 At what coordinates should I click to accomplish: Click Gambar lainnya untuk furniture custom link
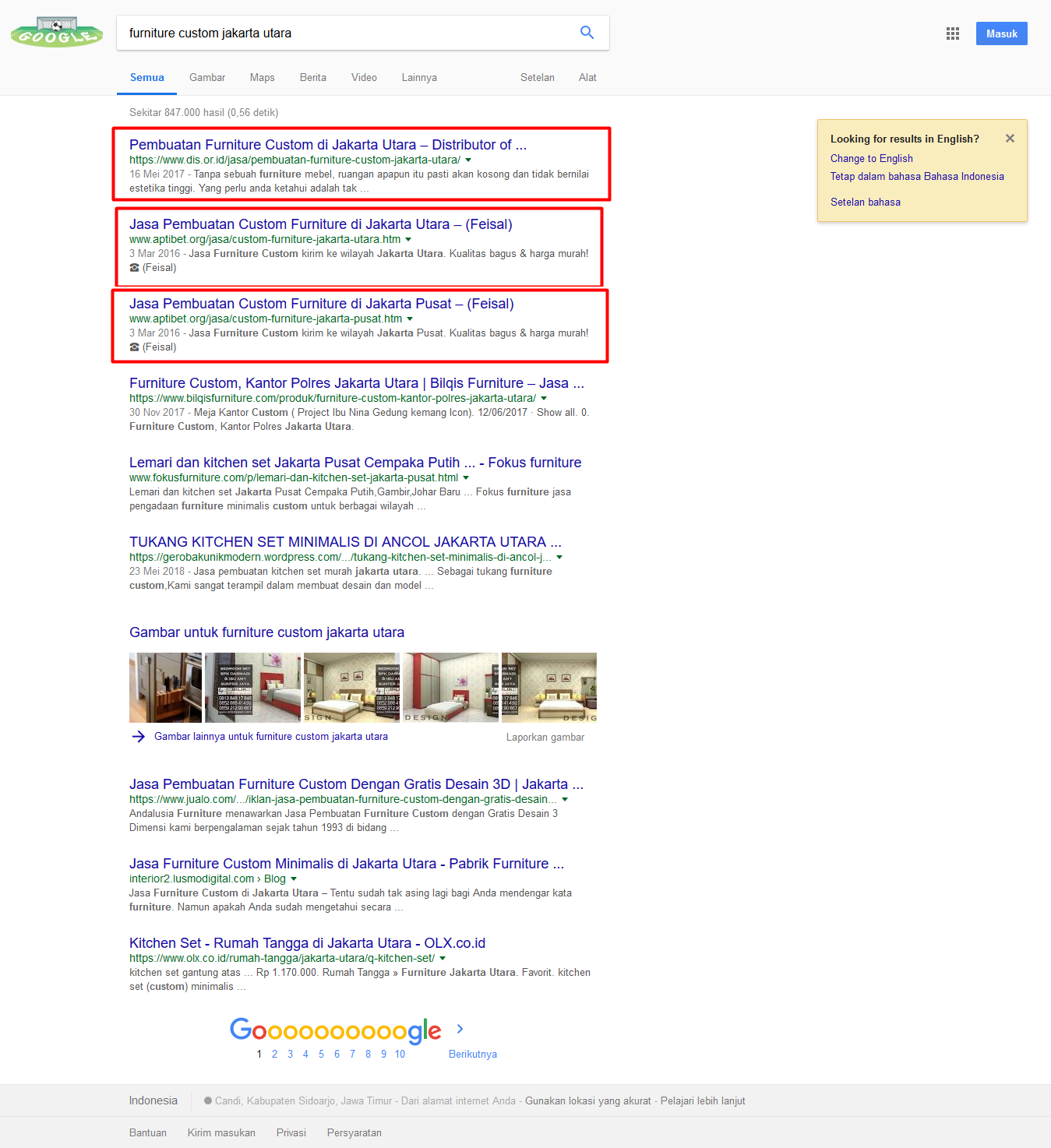[271, 737]
